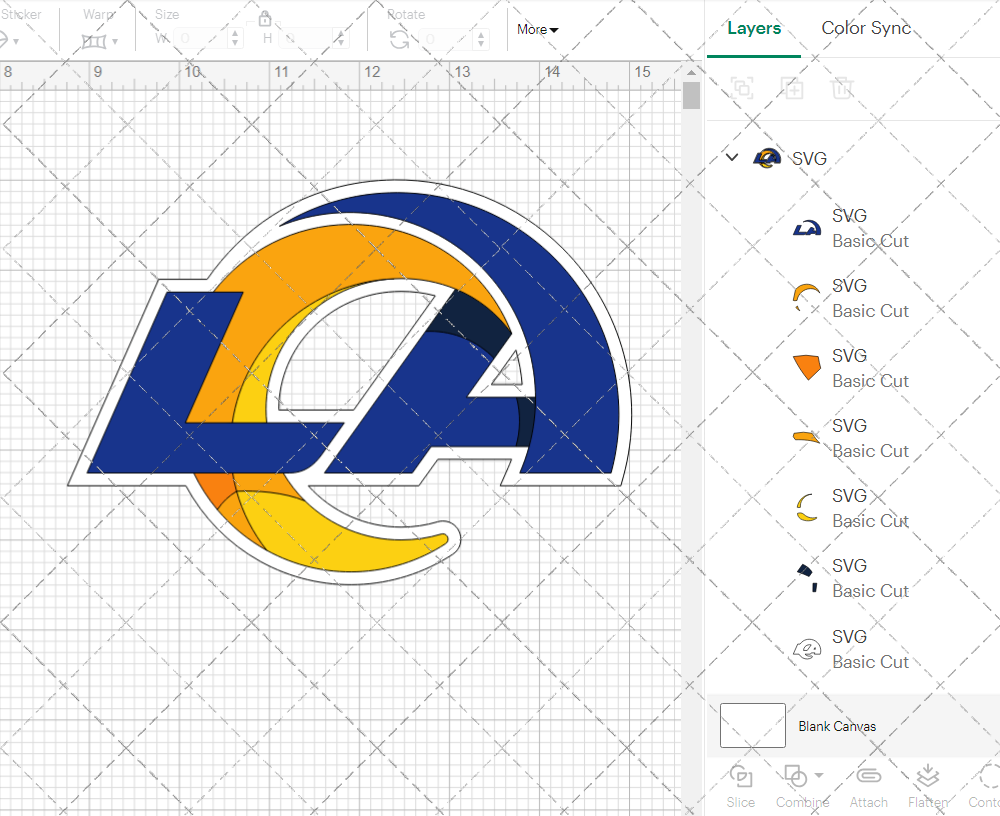Select the Layers tab
This screenshot has width=1000, height=816.
coord(754,28)
